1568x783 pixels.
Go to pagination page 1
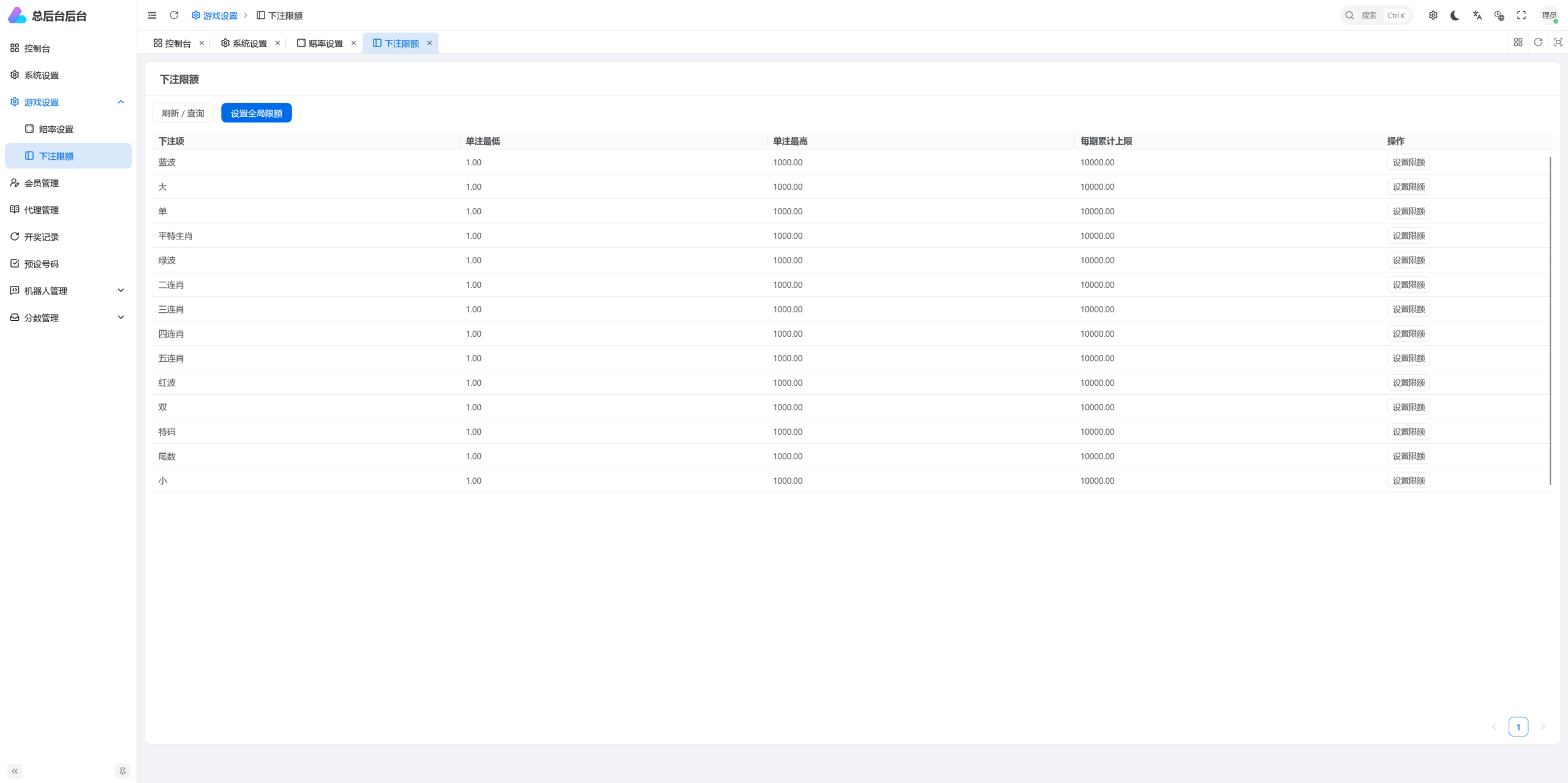coord(1518,727)
